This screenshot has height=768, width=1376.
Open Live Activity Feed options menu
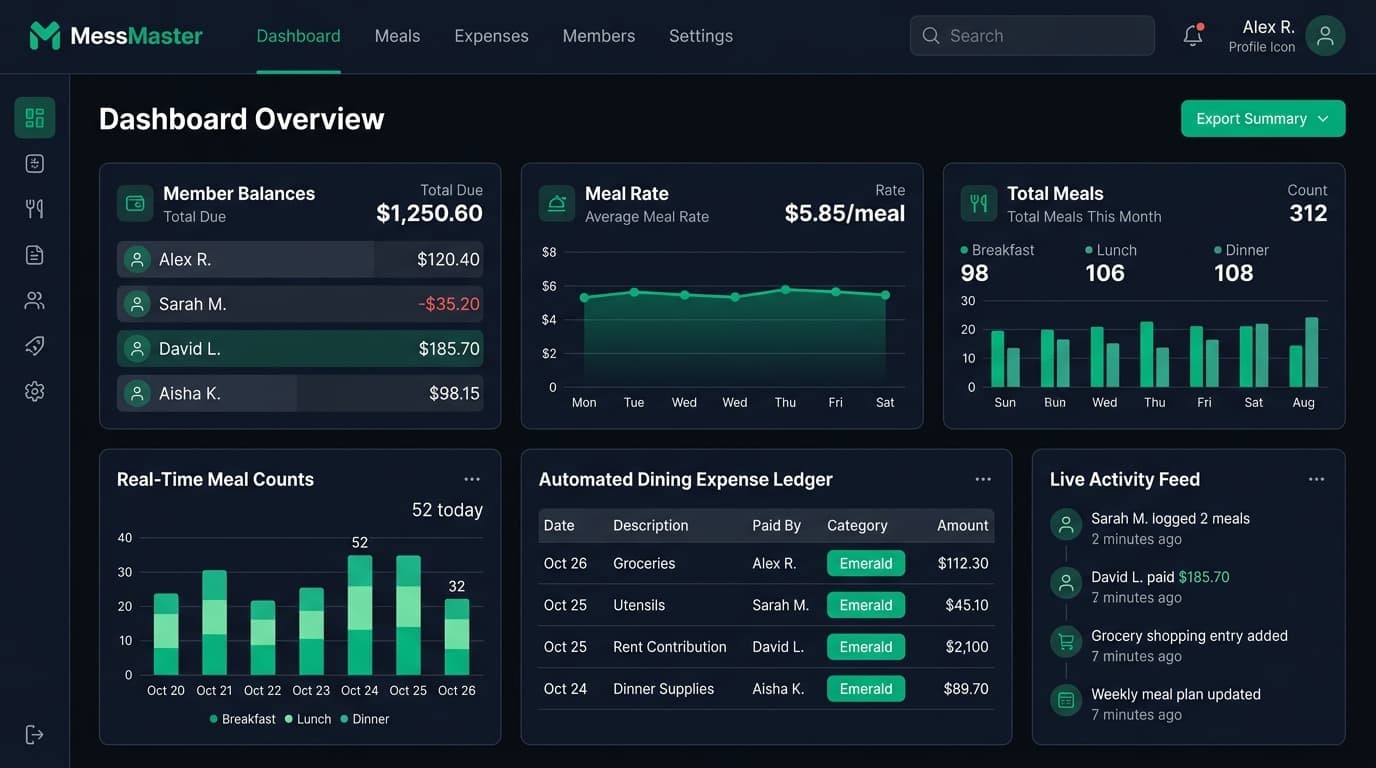pos(1317,480)
